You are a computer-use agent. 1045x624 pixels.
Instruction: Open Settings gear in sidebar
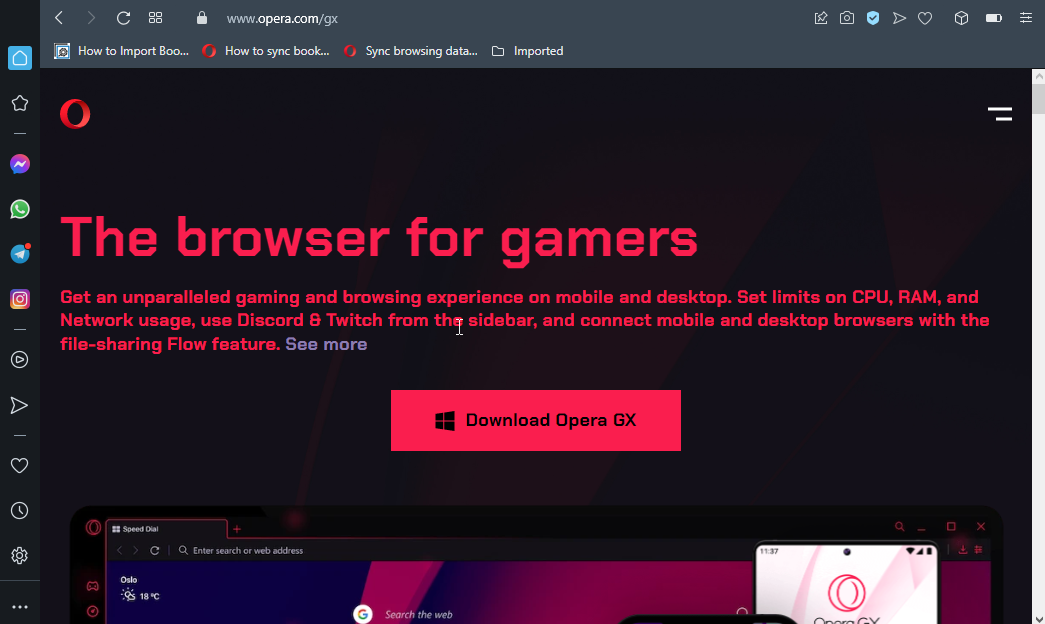[19, 555]
